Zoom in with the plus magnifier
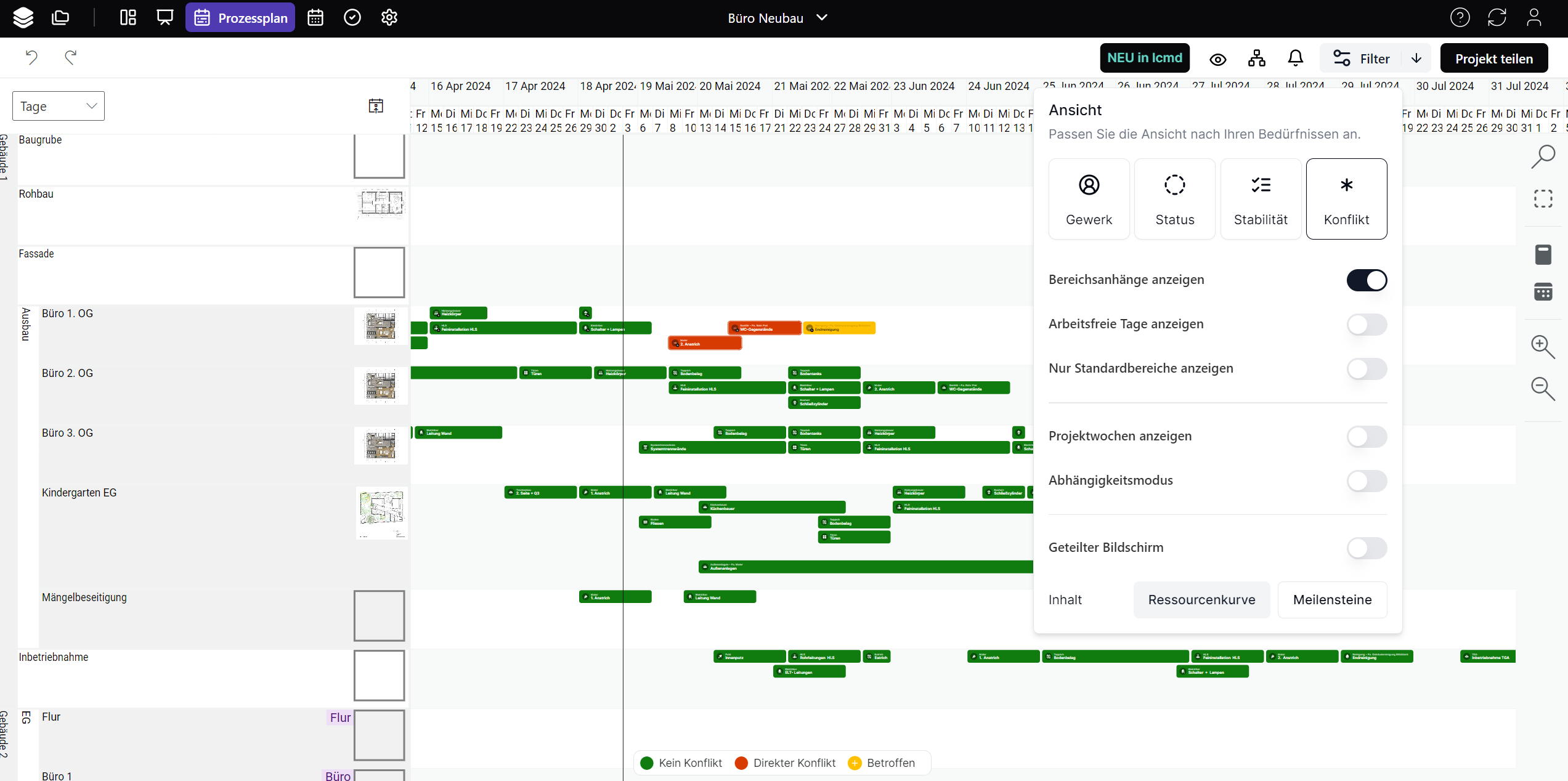The width and height of the screenshot is (1568, 781). (x=1543, y=347)
